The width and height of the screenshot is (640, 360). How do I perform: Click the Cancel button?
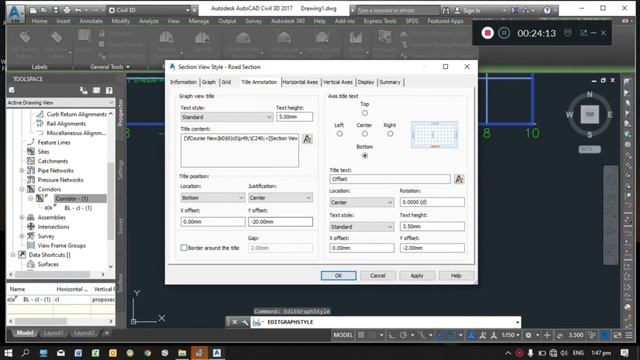[x=378, y=276]
